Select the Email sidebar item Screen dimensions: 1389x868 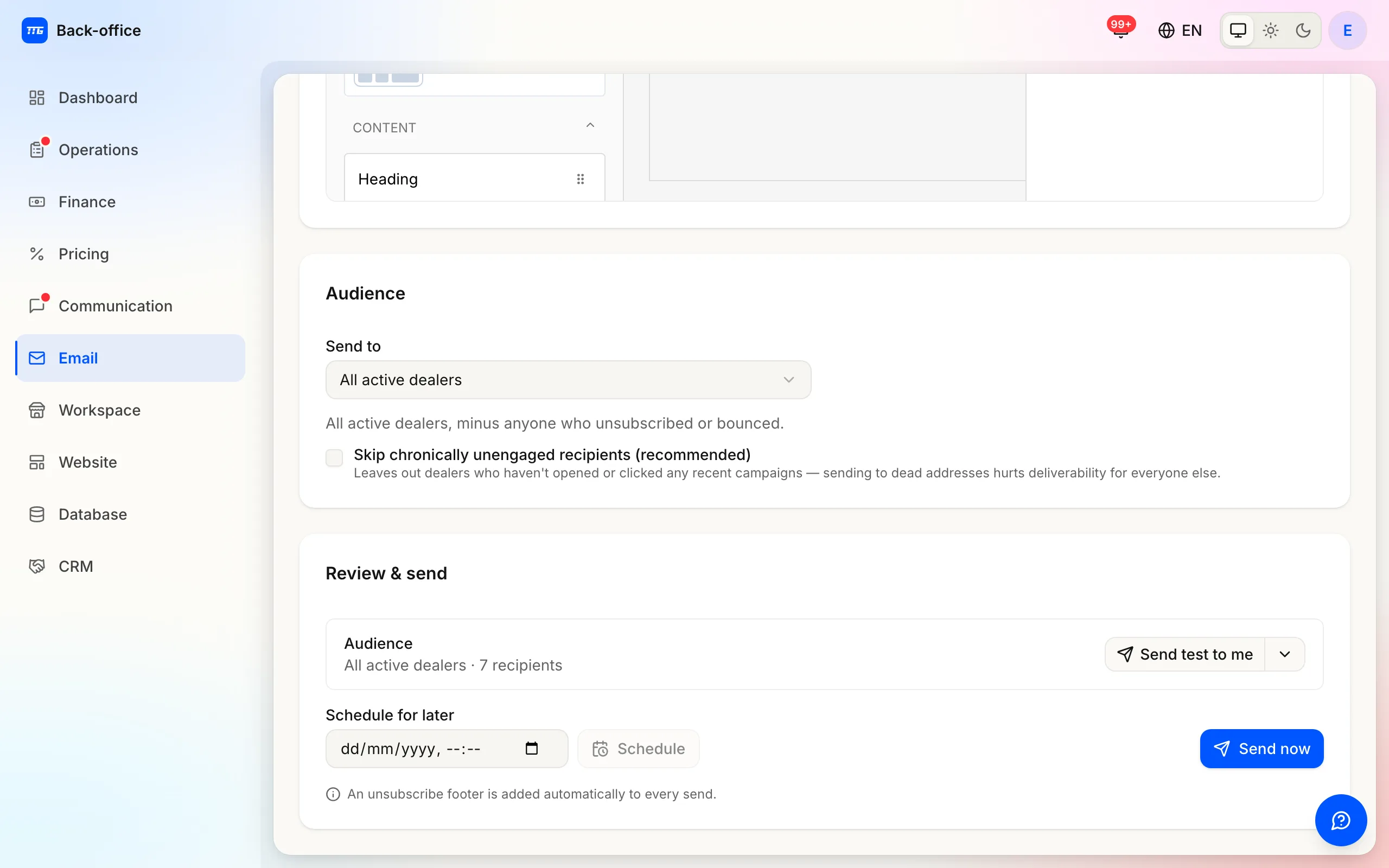pos(130,358)
